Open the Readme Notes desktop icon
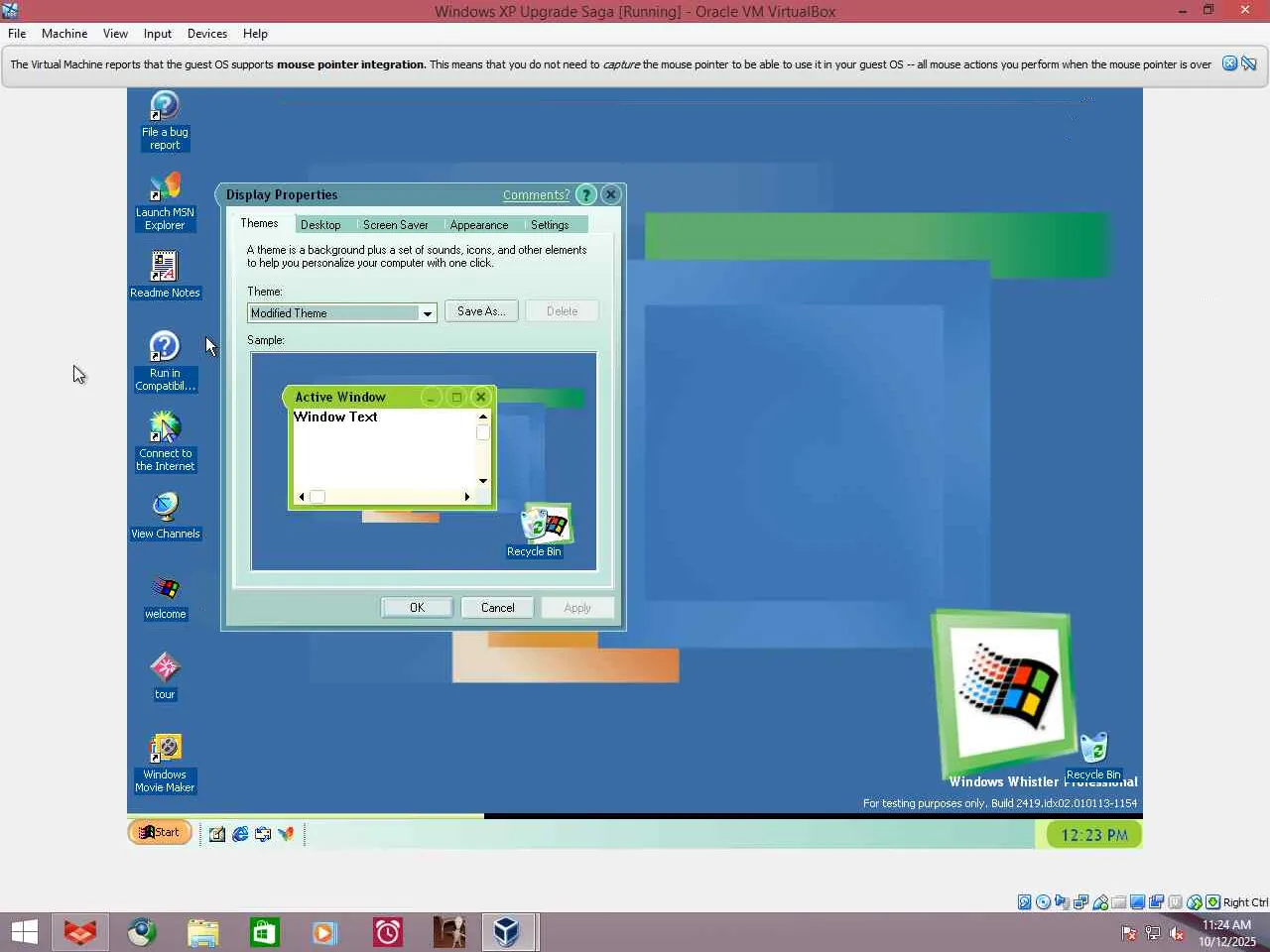Image resolution: width=1270 pixels, height=952 pixels. [165, 274]
